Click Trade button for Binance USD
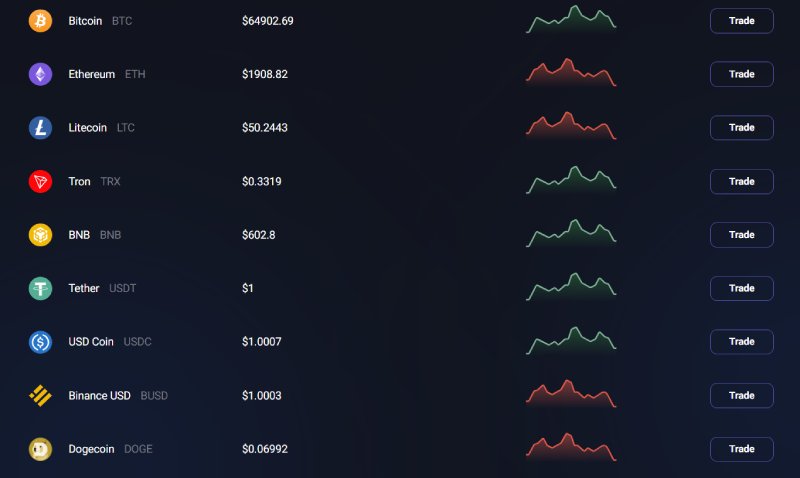800x478 pixels. coord(741,395)
